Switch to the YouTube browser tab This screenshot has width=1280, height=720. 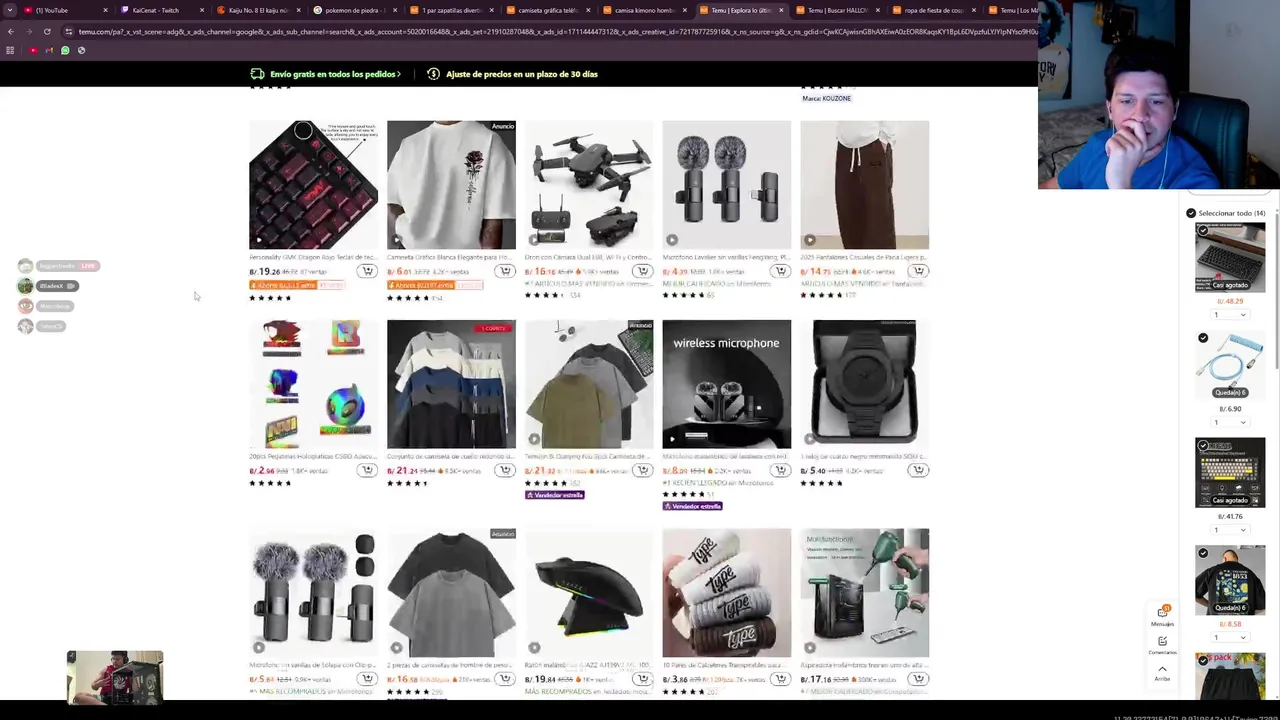point(52,10)
